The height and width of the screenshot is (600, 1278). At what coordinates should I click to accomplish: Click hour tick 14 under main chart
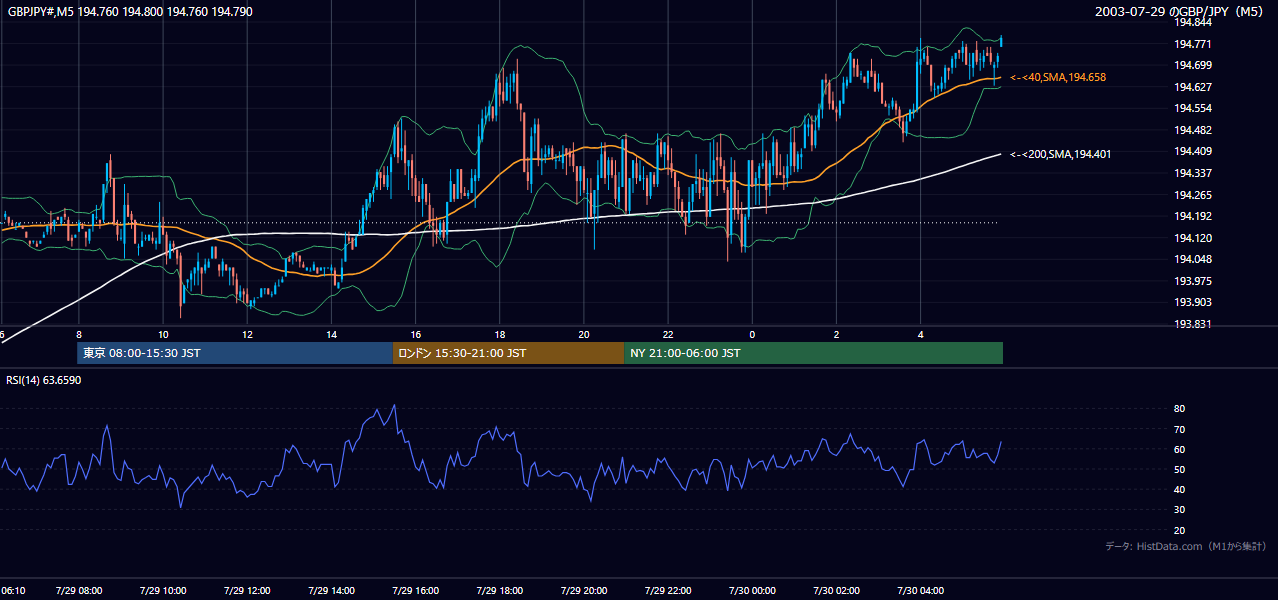pos(331,334)
